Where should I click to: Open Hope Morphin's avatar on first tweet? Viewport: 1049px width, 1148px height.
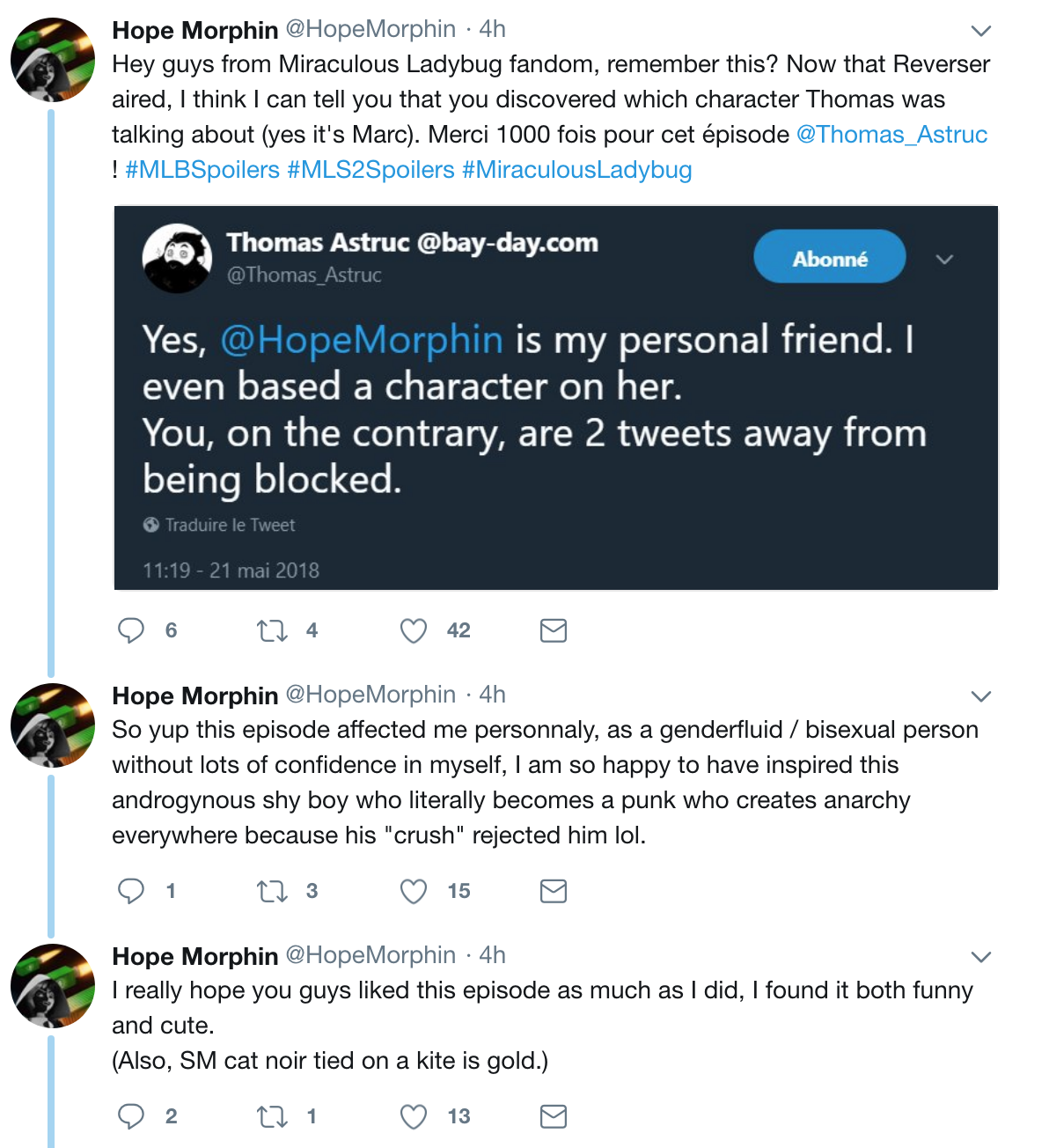tap(53, 60)
